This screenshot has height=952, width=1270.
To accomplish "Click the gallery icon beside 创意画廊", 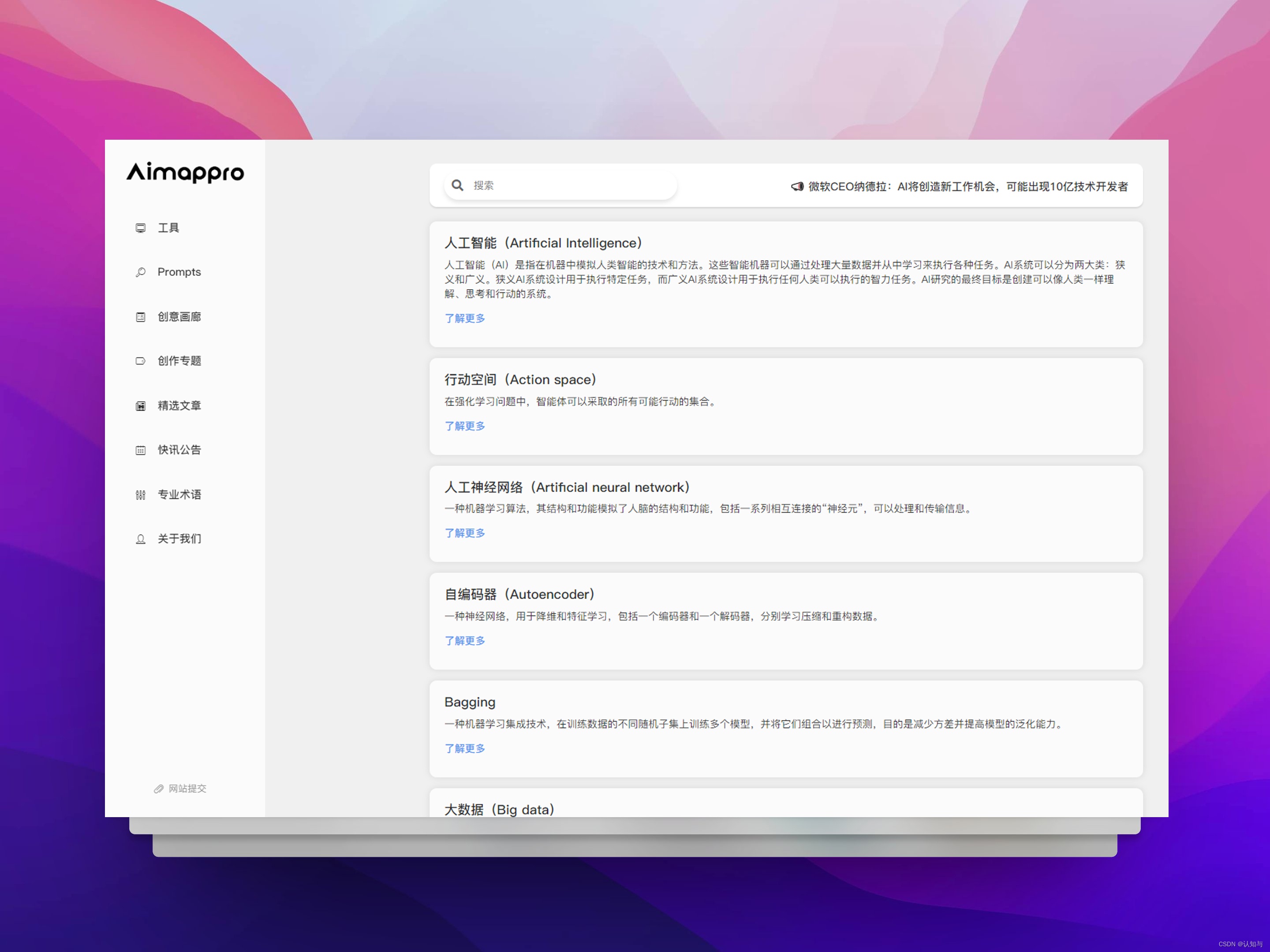I will point(141,317).
